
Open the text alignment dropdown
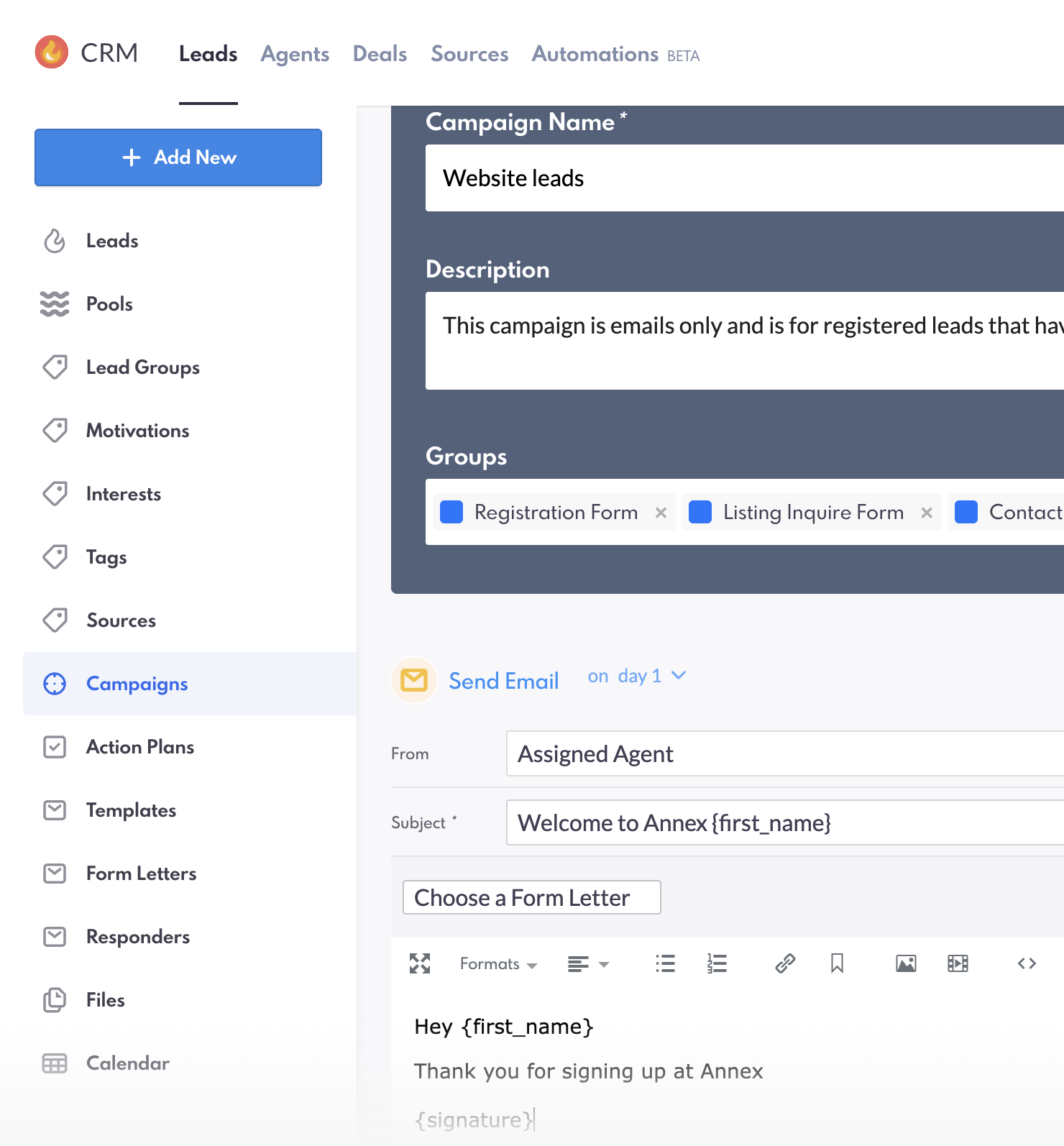[x=588, y=963]
